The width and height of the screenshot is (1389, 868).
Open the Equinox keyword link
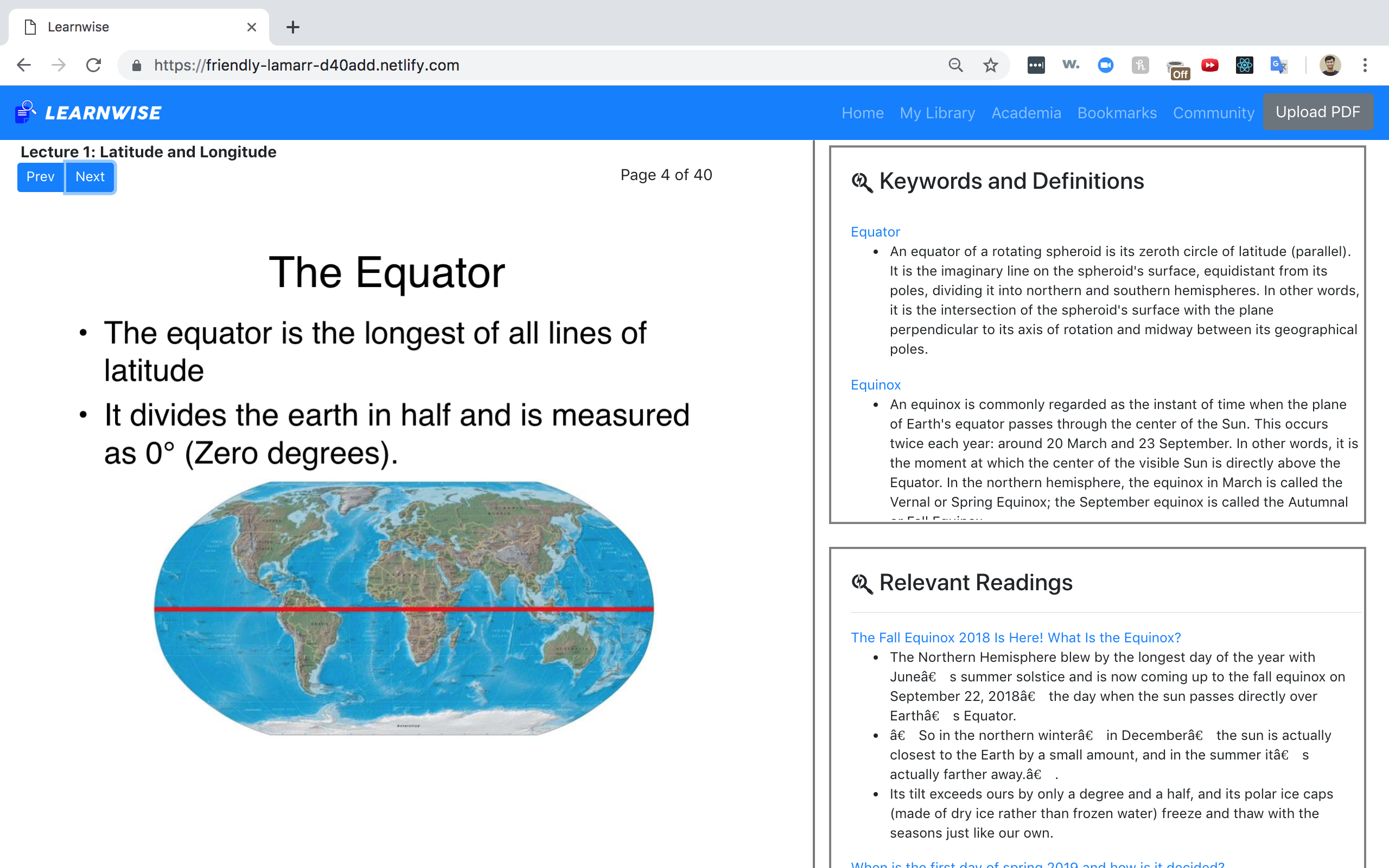(x=875, y=385)
